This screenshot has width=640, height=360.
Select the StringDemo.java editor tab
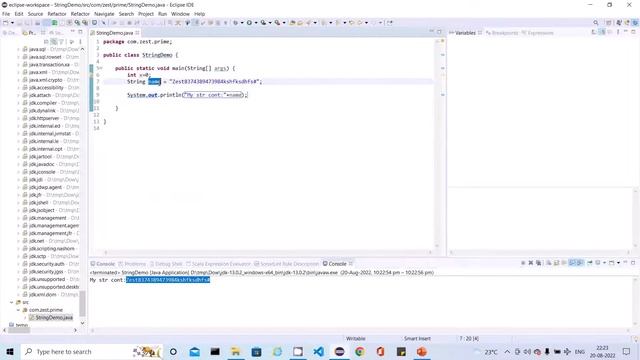tap(114, 33)
